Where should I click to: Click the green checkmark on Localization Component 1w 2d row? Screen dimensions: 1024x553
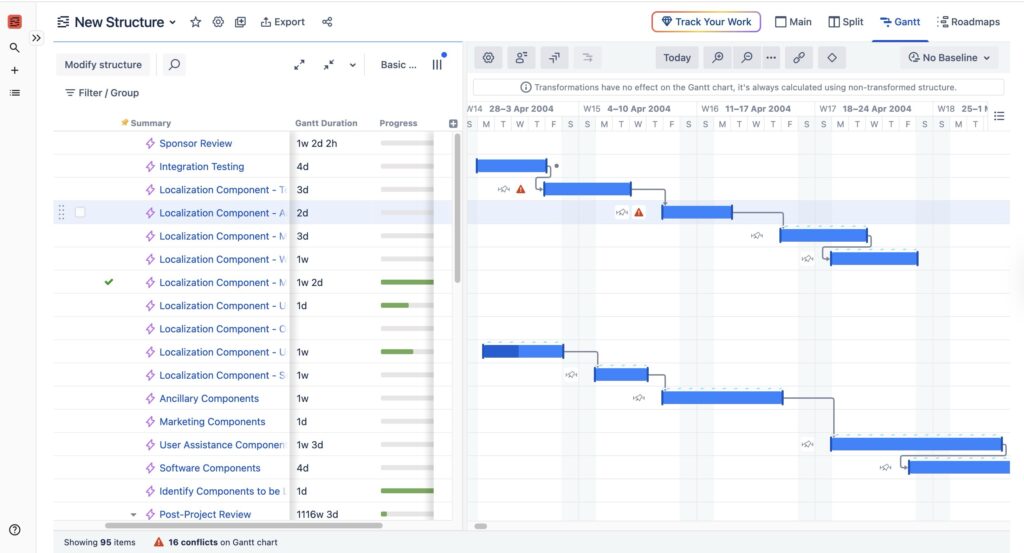point(109,282)
